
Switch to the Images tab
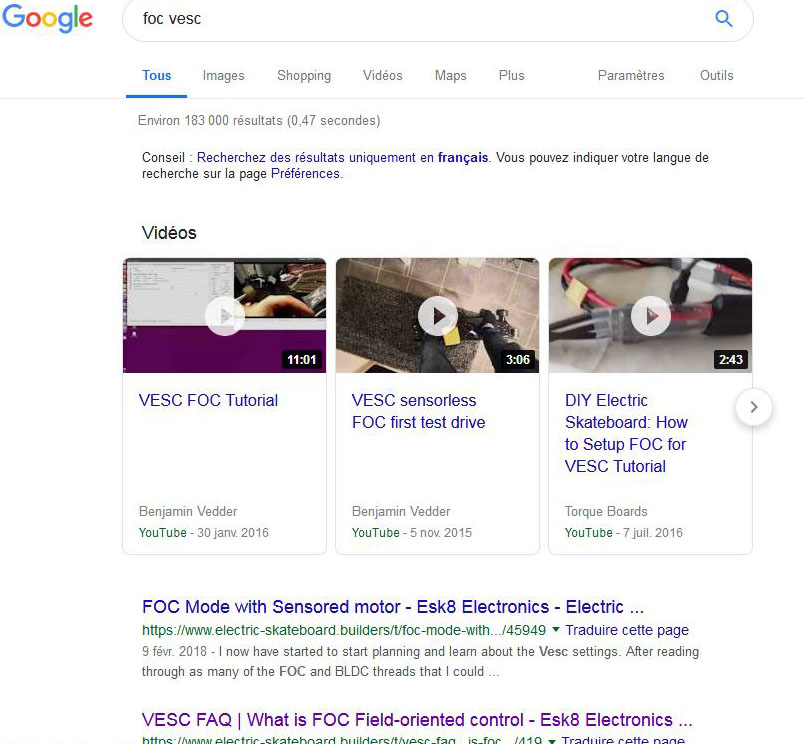223,75
